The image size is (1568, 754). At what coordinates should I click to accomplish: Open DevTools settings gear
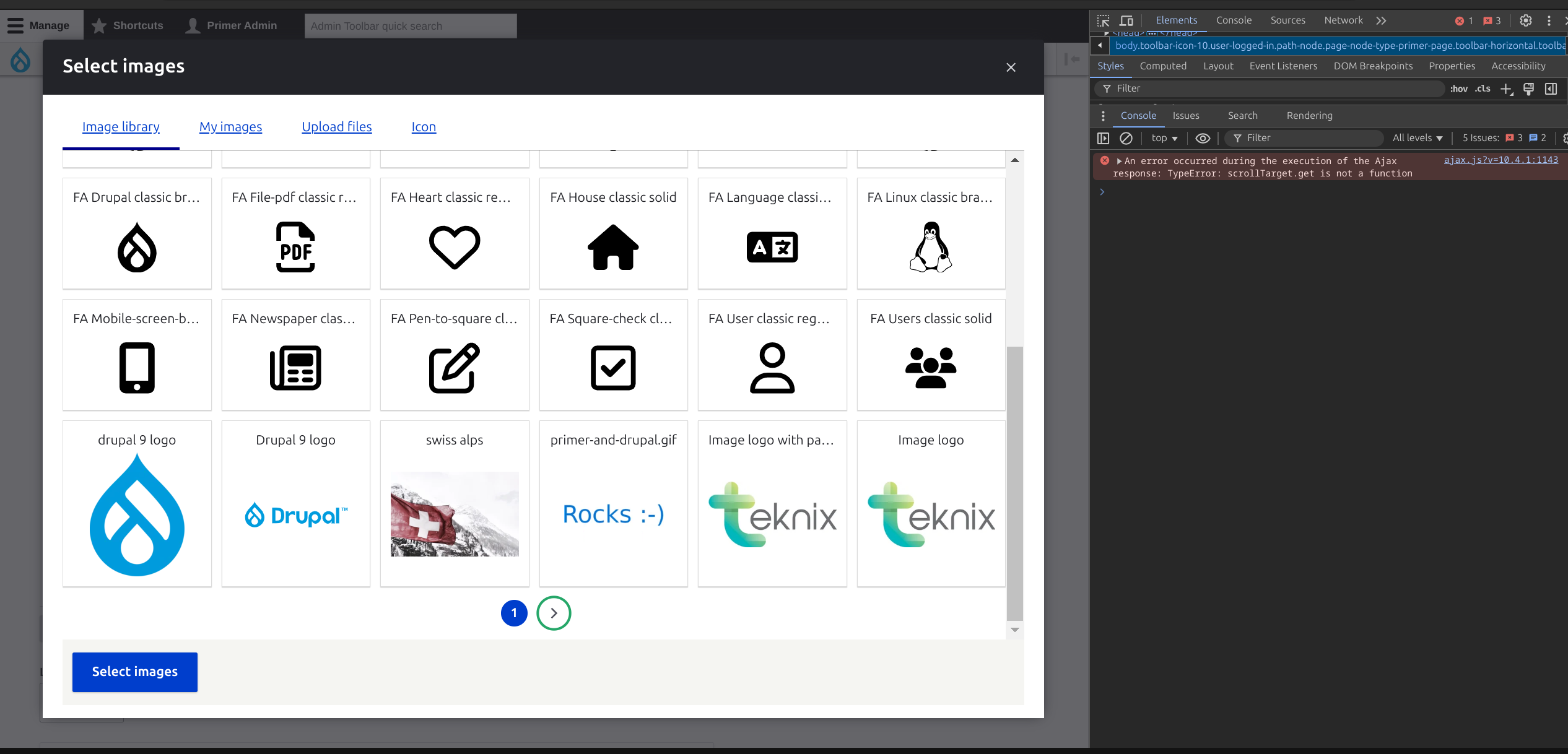coord(1525,20)
